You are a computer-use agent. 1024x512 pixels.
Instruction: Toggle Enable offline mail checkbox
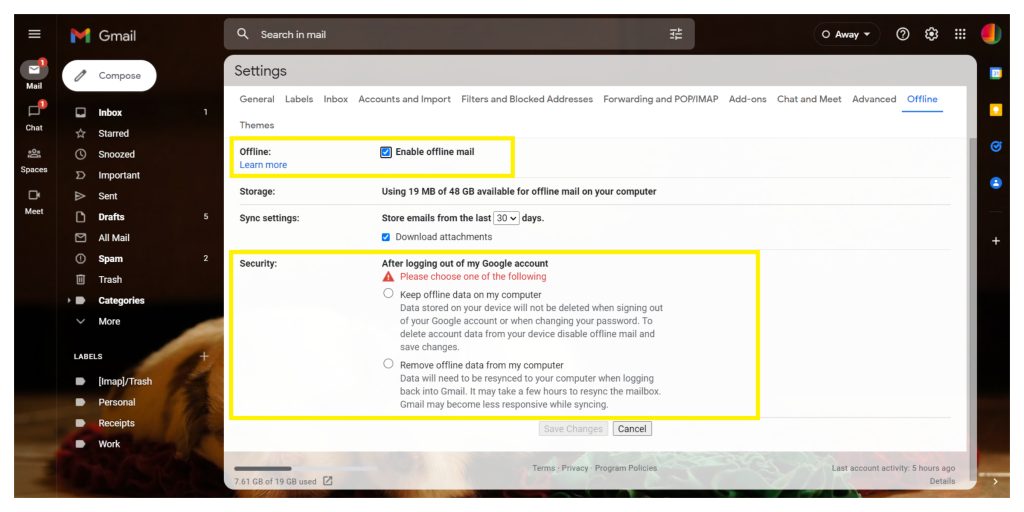point(386,152)
